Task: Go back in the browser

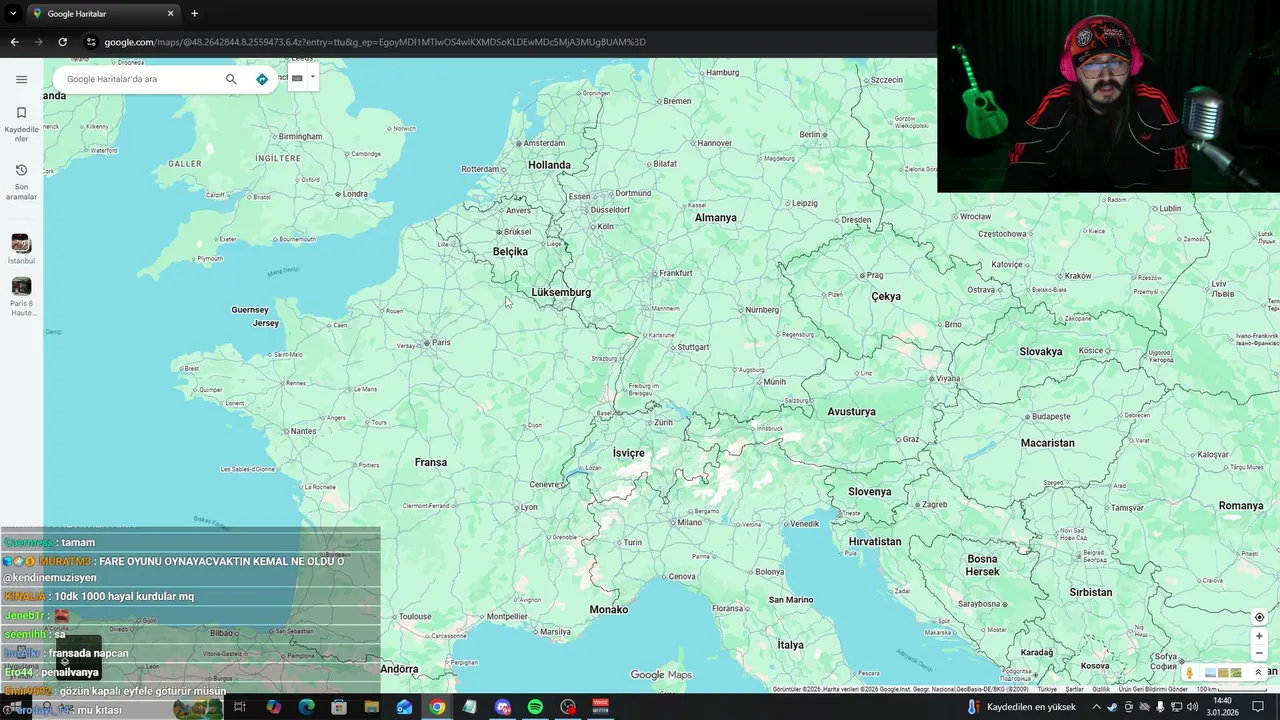Action: pos(14,42)
